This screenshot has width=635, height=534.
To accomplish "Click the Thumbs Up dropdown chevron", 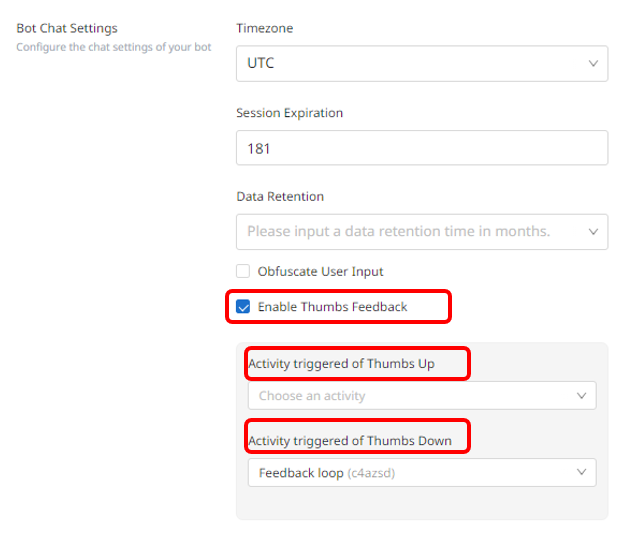I will [x=582, y=396].
